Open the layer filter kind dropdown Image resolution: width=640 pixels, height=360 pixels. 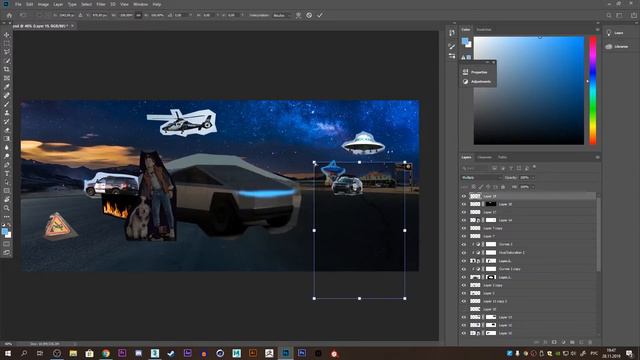click(x=475, y=168)
